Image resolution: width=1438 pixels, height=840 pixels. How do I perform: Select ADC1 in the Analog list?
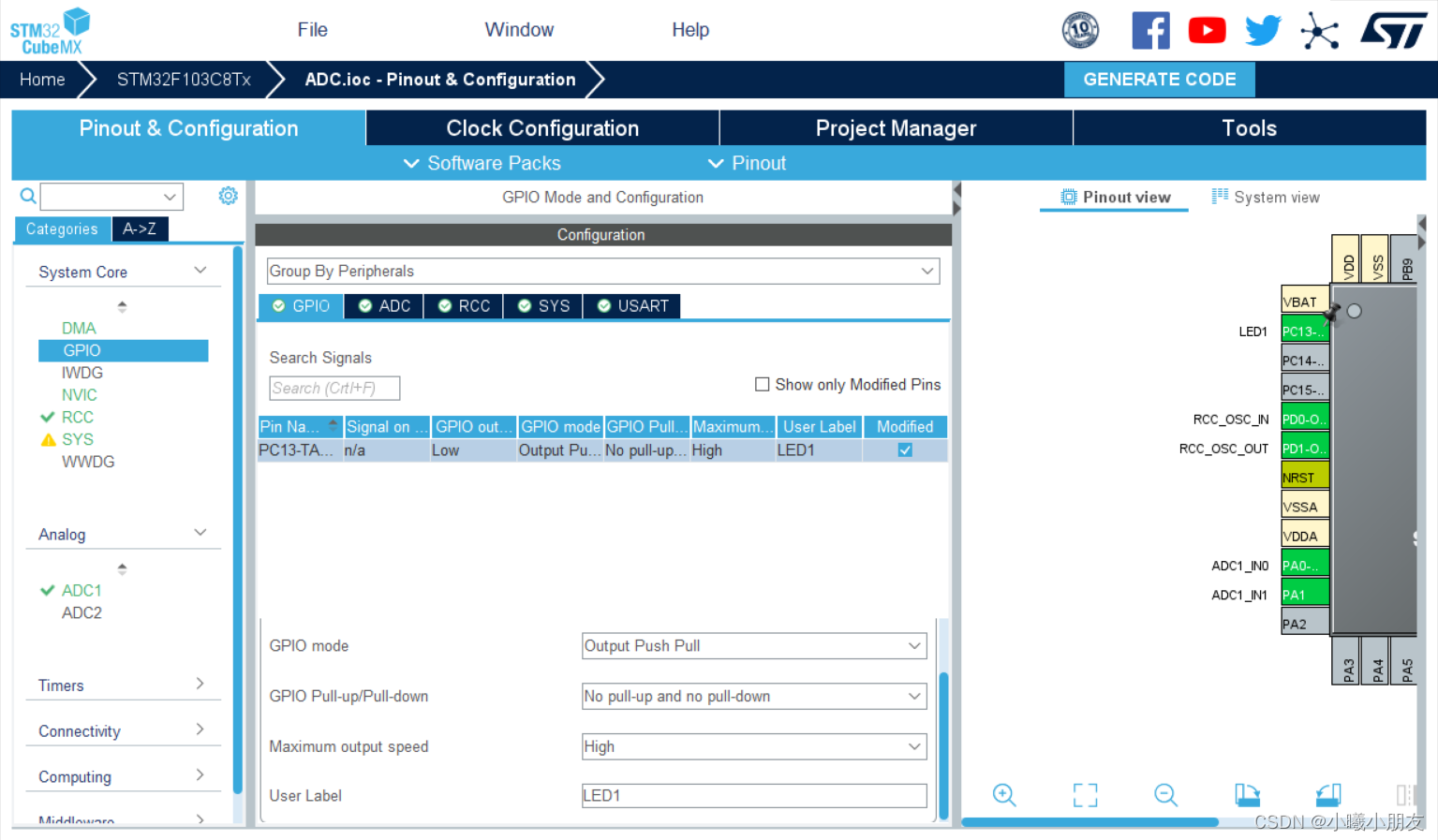tap(82, 590)
